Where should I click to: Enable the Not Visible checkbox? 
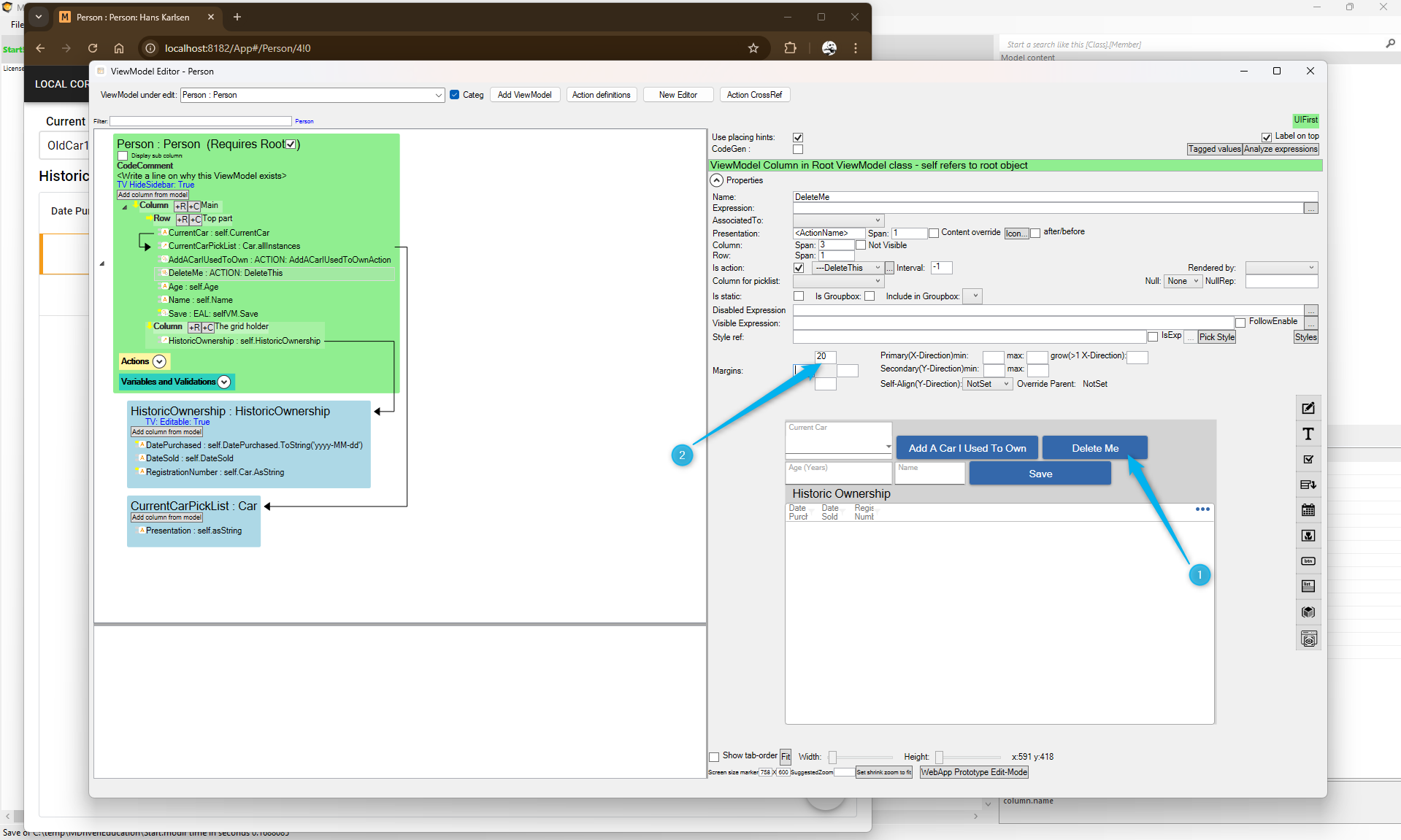(x=861, y=245)
